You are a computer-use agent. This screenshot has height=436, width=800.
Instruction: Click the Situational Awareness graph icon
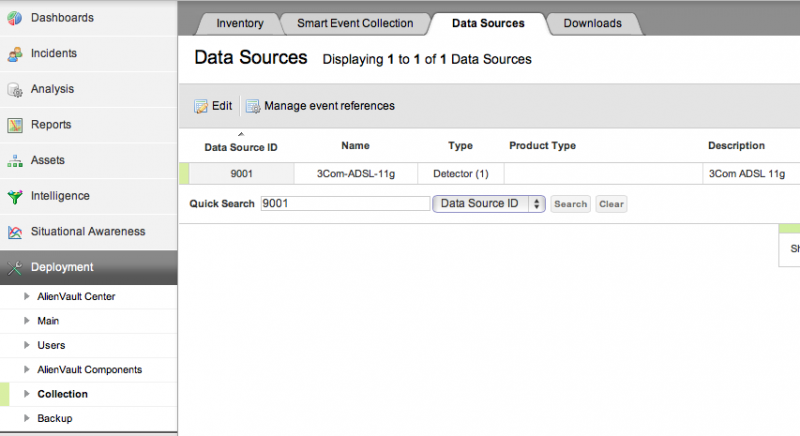tap(15, 232)
